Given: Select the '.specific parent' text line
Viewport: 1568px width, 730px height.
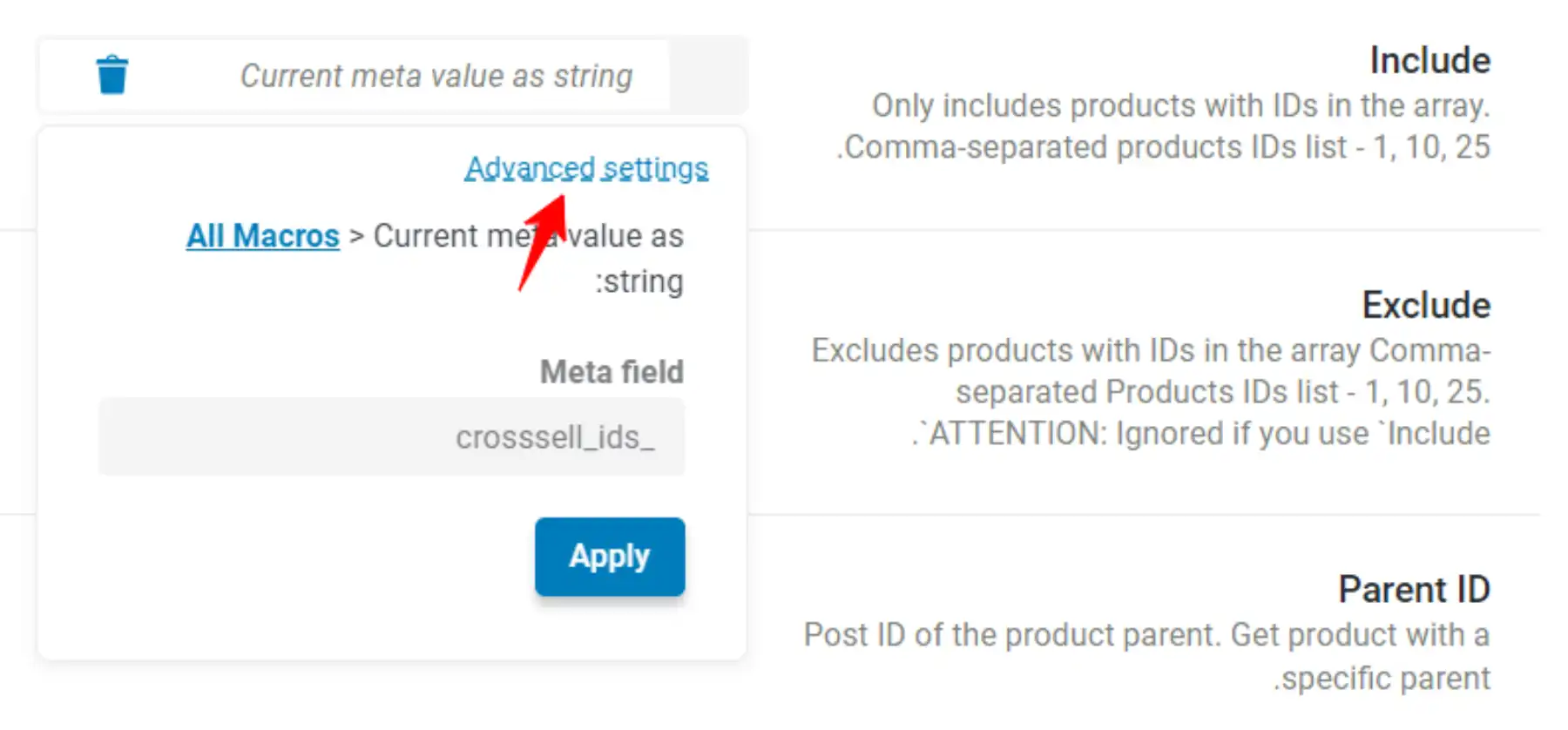Looking at the screenshot, I should point(1382,678).
